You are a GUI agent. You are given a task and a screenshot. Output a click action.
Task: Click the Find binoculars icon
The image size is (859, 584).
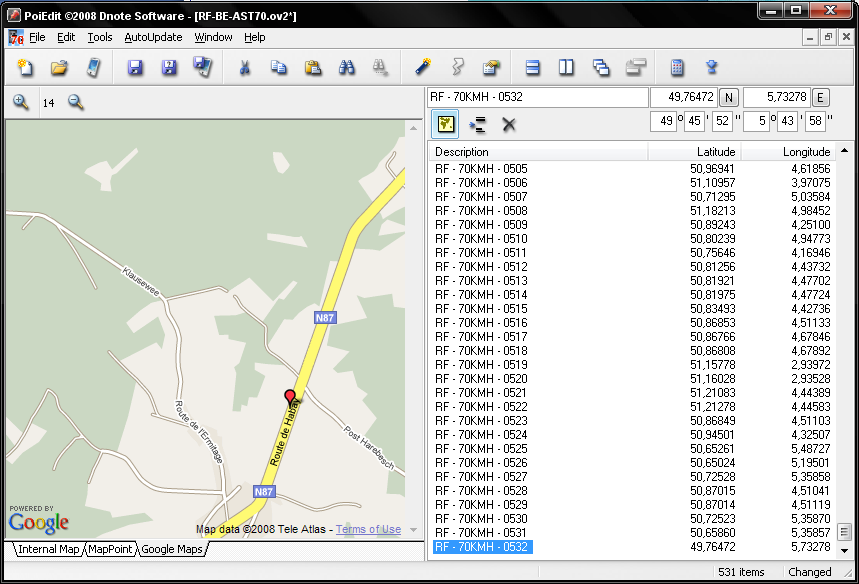click(x=347, y=68)
